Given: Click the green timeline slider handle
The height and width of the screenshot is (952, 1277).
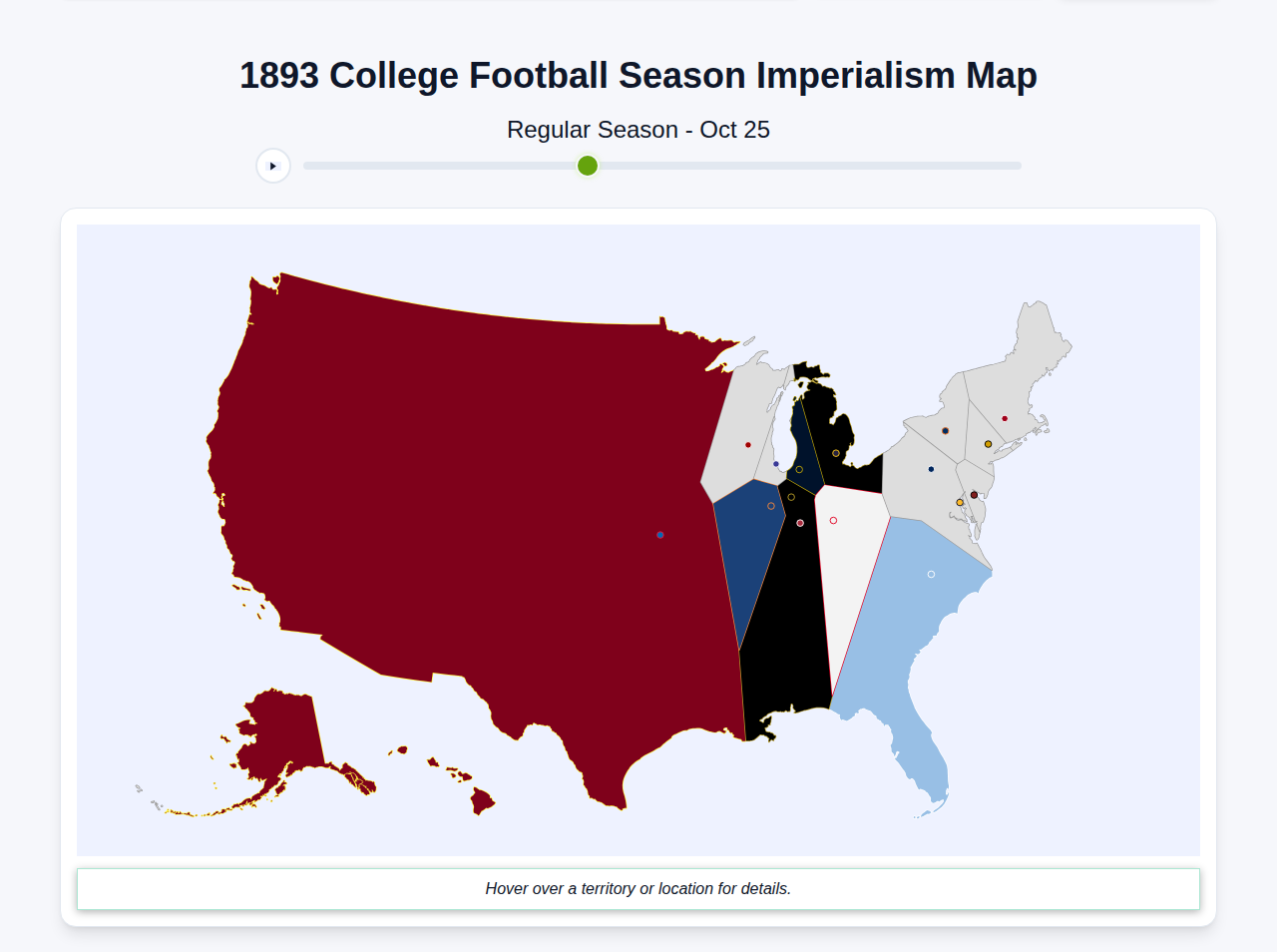Looking at the screenshot, I should pos(587,166).
